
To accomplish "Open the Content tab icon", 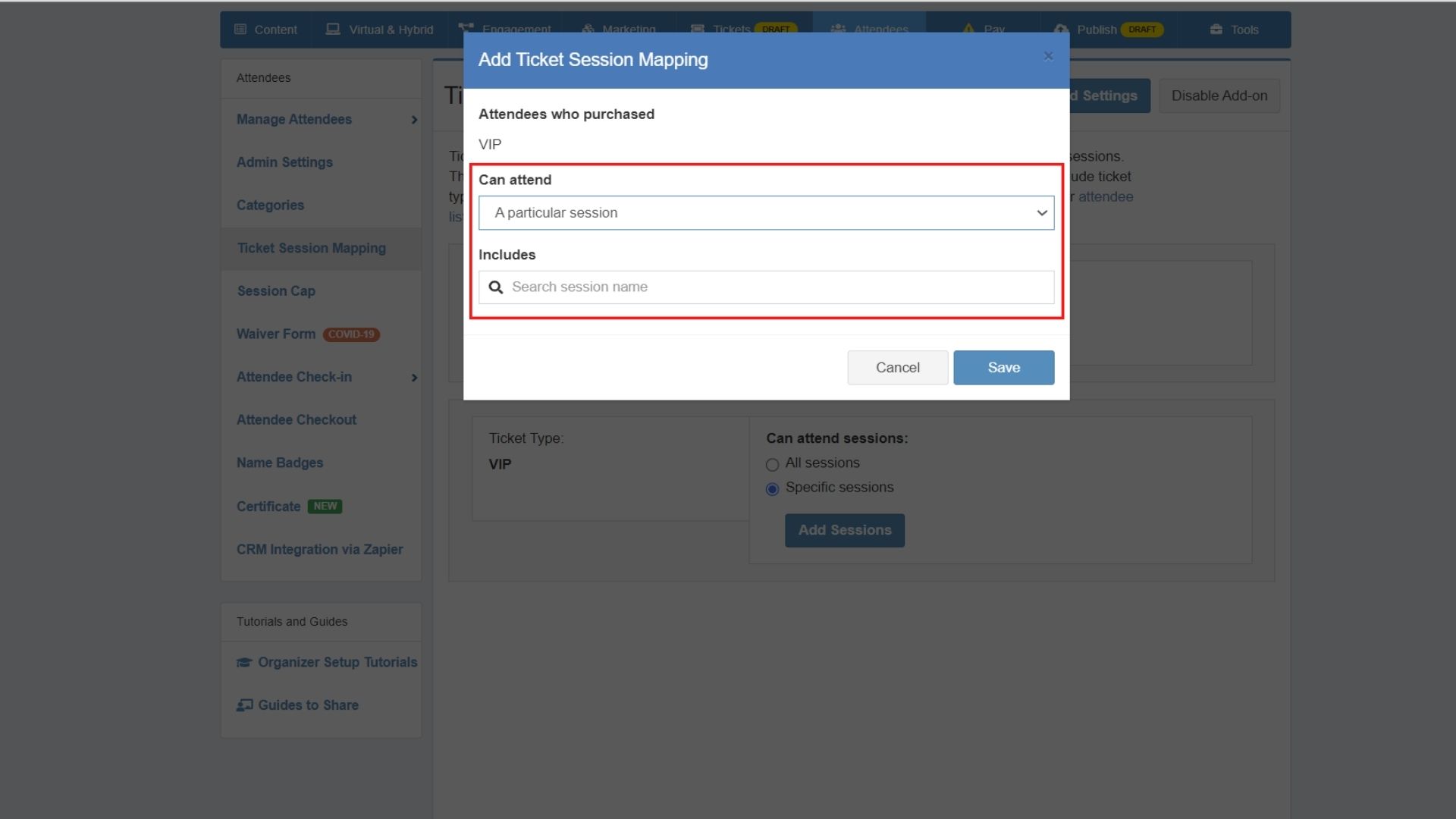I will coord(240,30).
